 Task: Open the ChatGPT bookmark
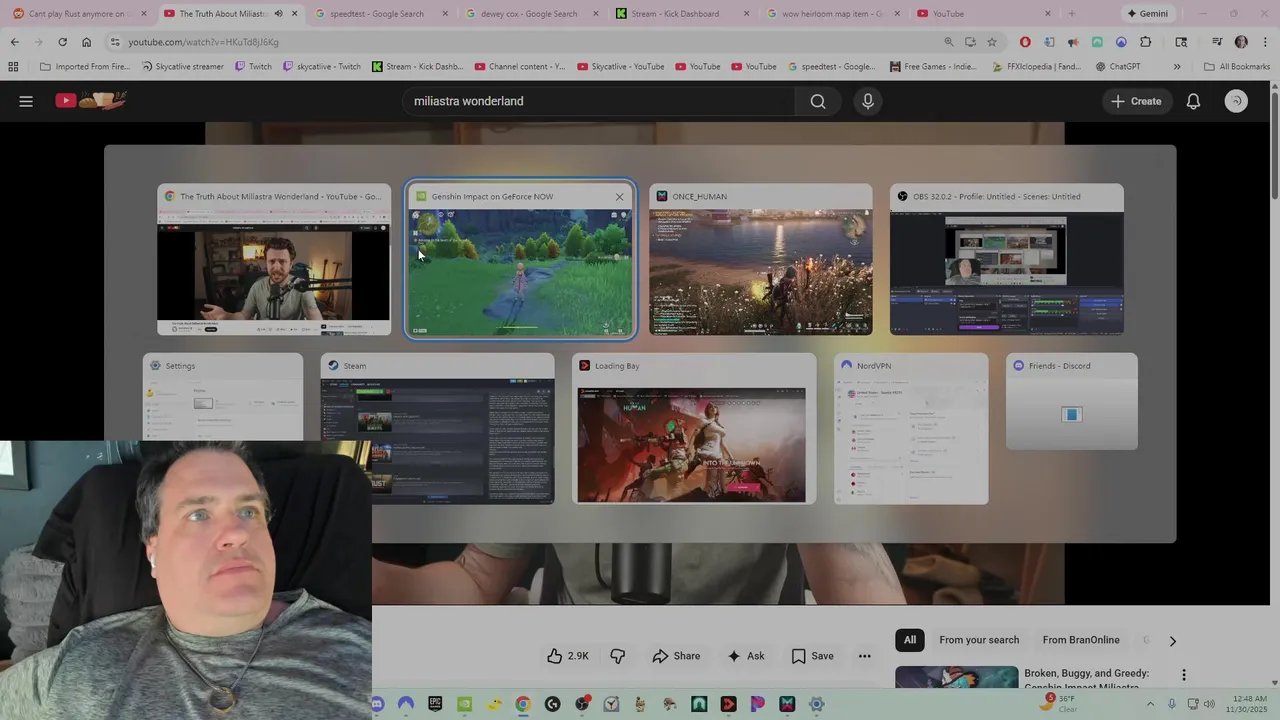tap(1117, 67)
